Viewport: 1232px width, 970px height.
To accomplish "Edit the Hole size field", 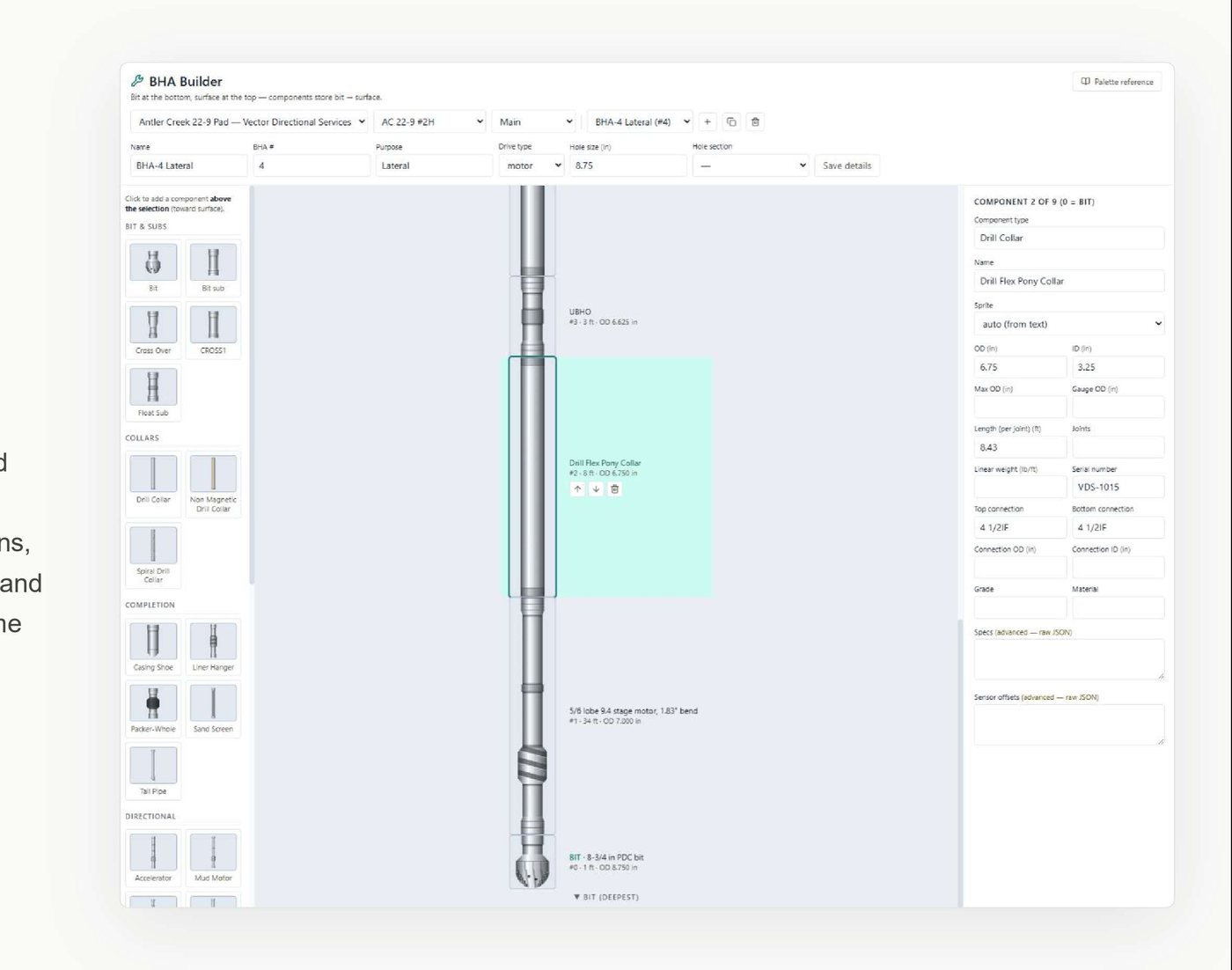I will pos(628,165).
